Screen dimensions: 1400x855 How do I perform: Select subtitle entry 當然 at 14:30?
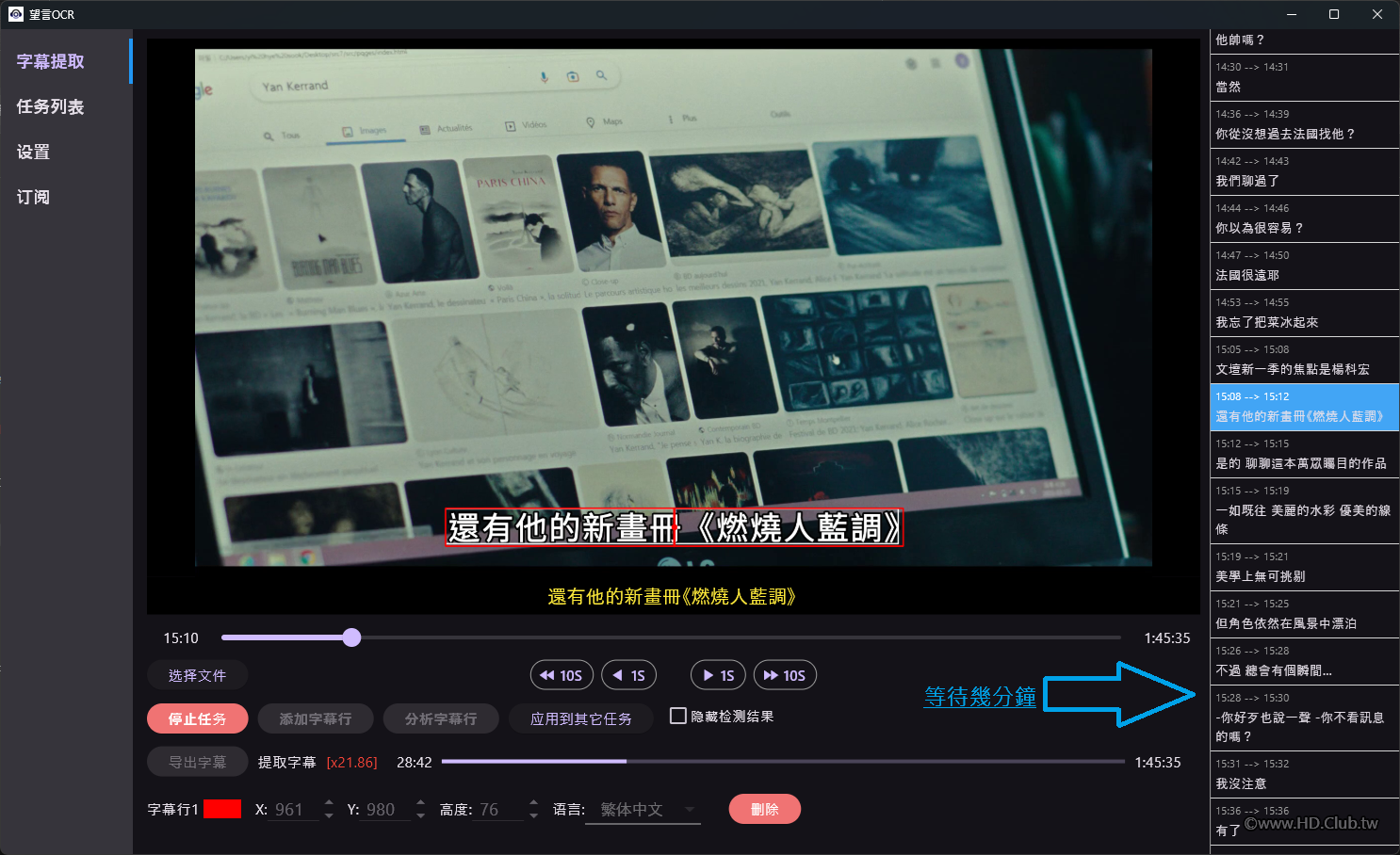pos(1304,77)
